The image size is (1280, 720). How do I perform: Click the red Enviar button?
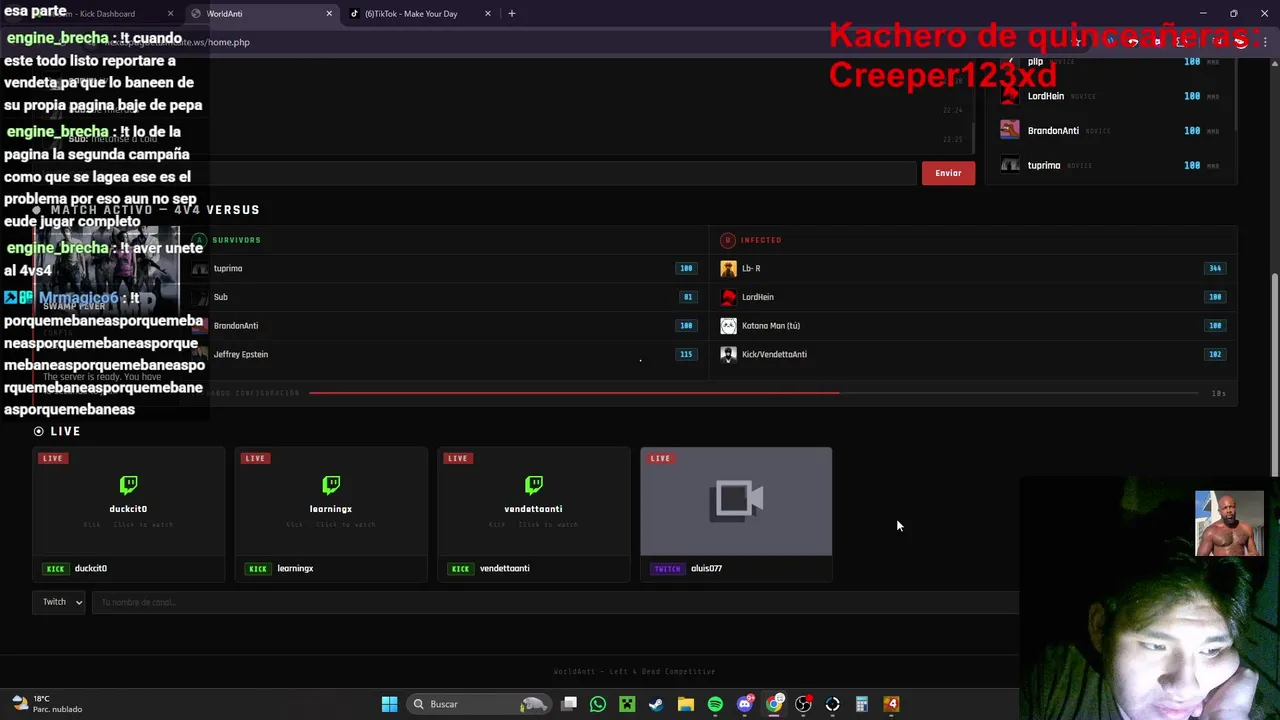pos(948,173)
